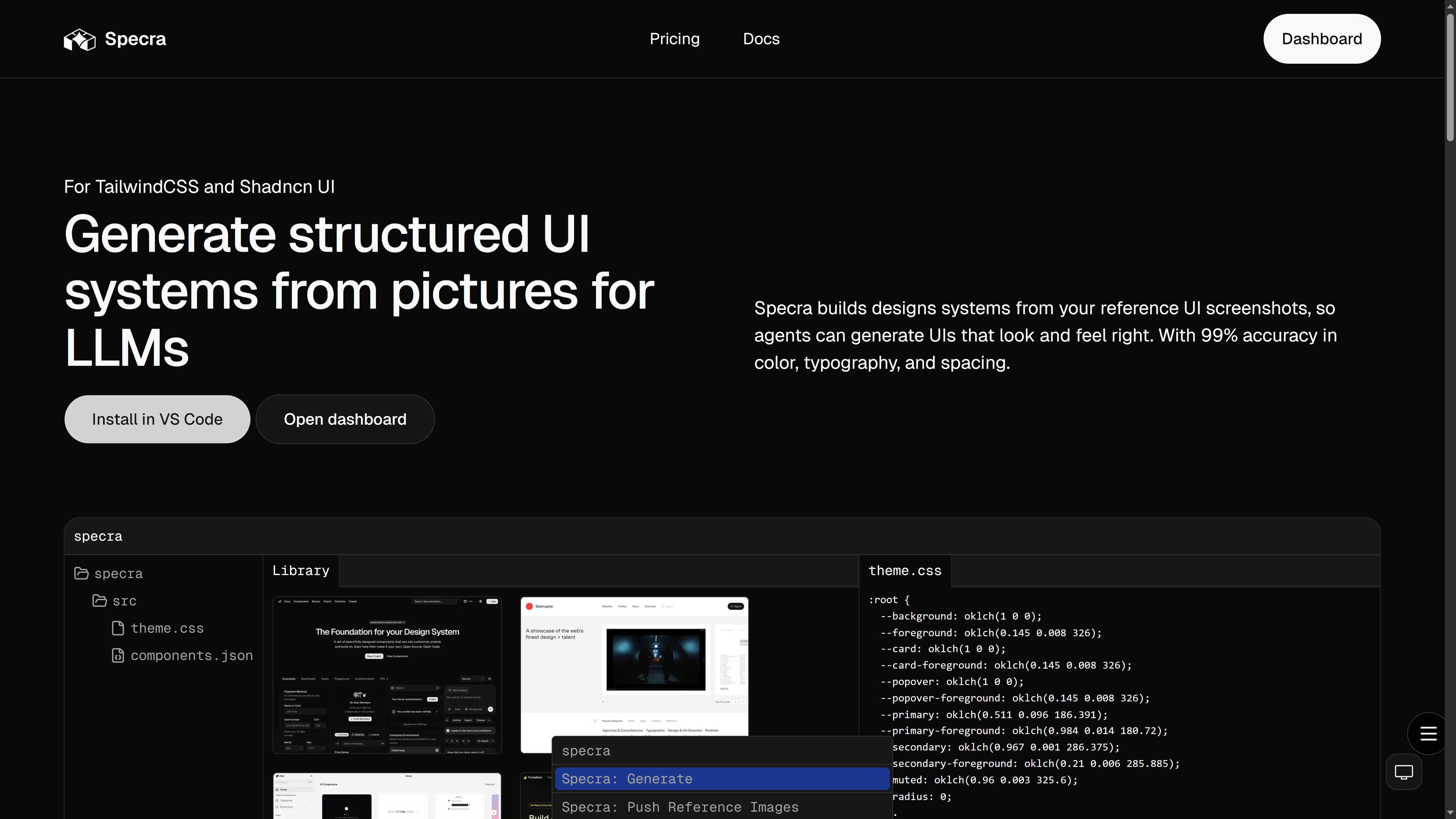Open the floating hamburger menu button bottom right
Viewport: 1456px width, 819px height.
tap(1428, 733)
